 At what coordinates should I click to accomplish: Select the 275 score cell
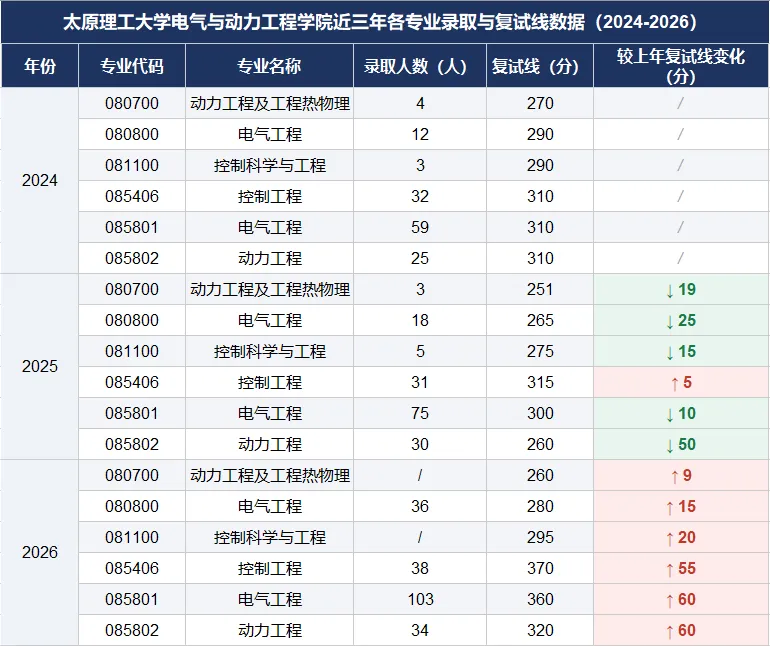tap(540, 351)
